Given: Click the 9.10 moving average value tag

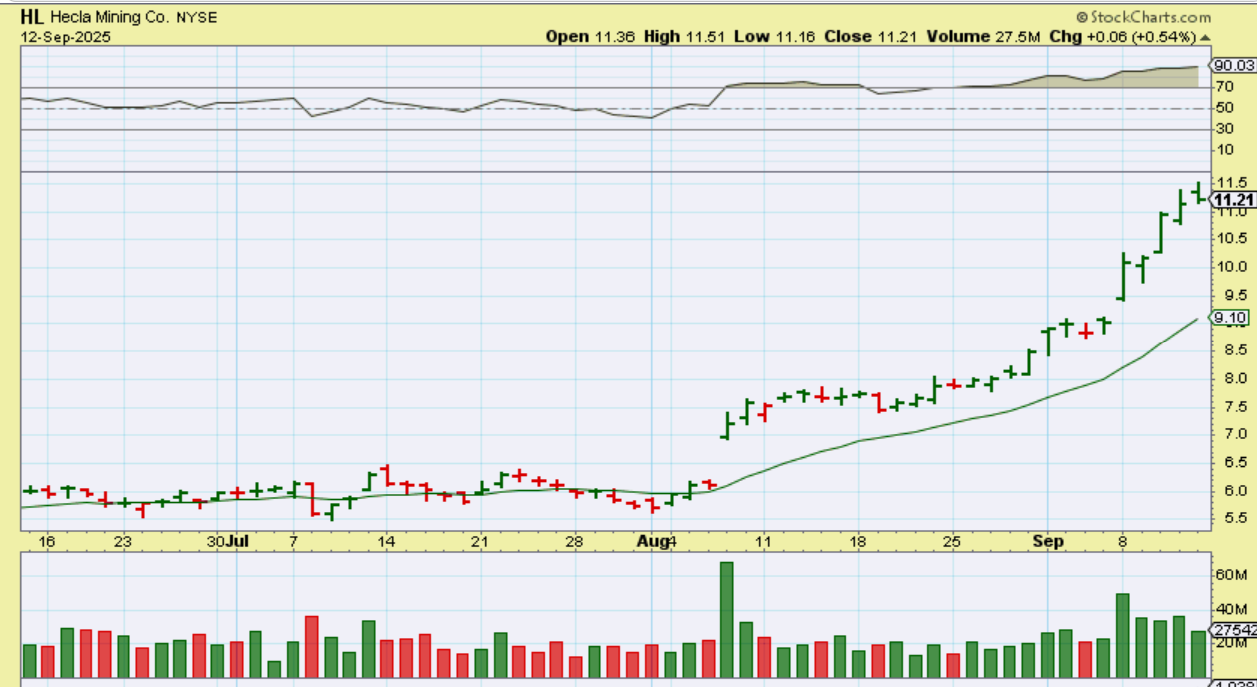Looking at the screenshot, I should point(1230,318).
